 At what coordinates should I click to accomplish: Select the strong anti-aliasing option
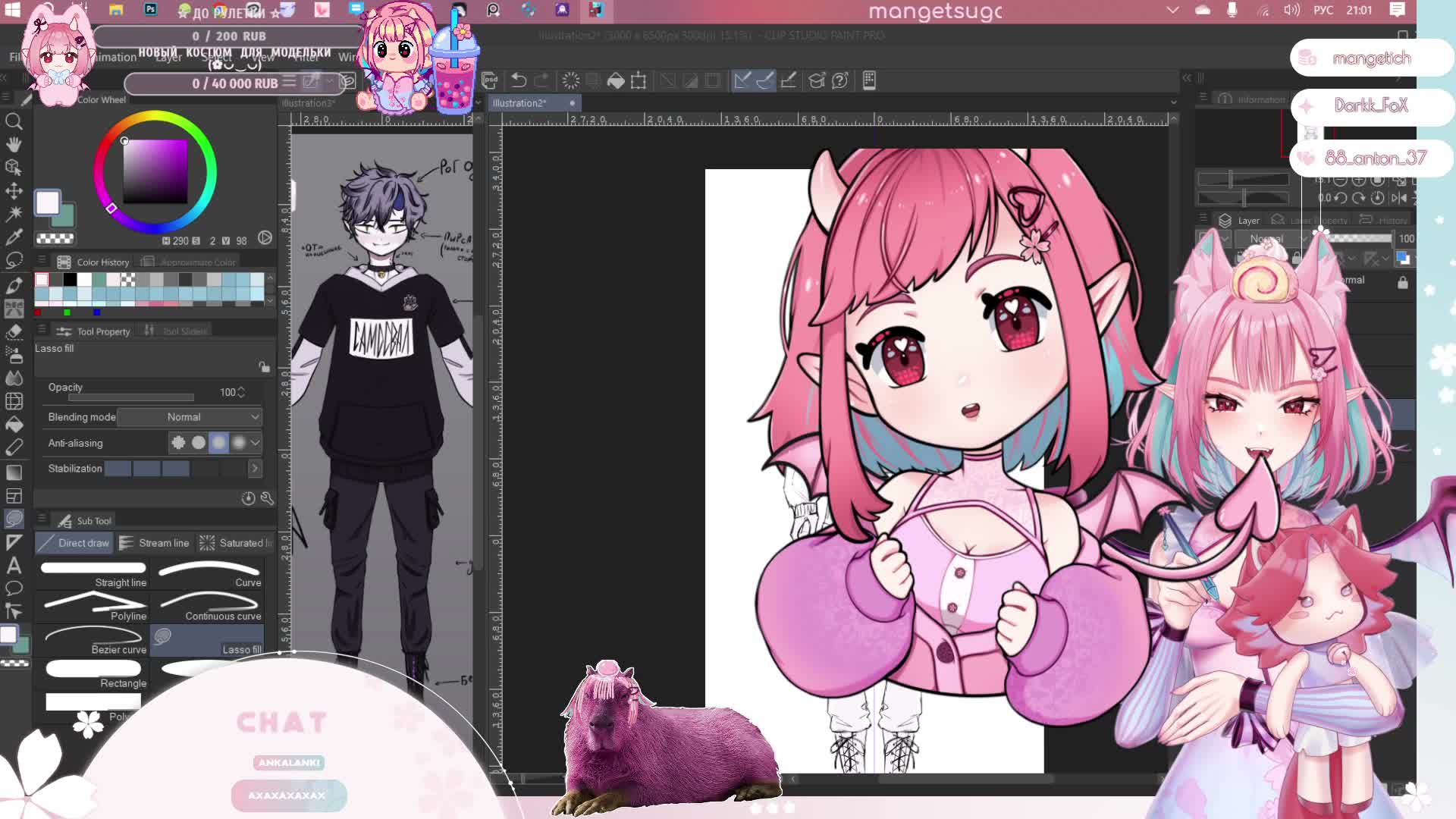tap(239, 443)
